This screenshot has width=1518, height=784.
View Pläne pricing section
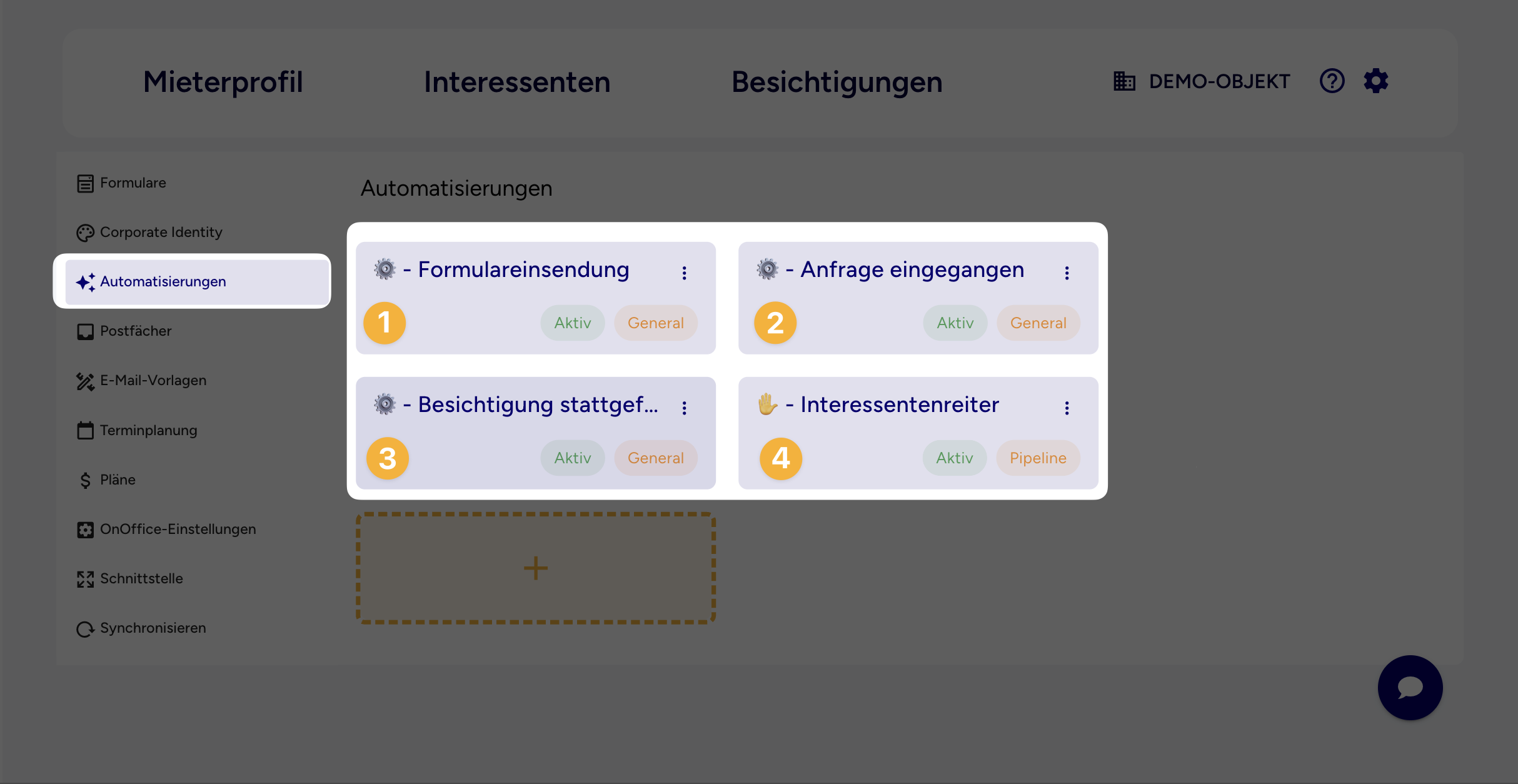click(118, 480)
